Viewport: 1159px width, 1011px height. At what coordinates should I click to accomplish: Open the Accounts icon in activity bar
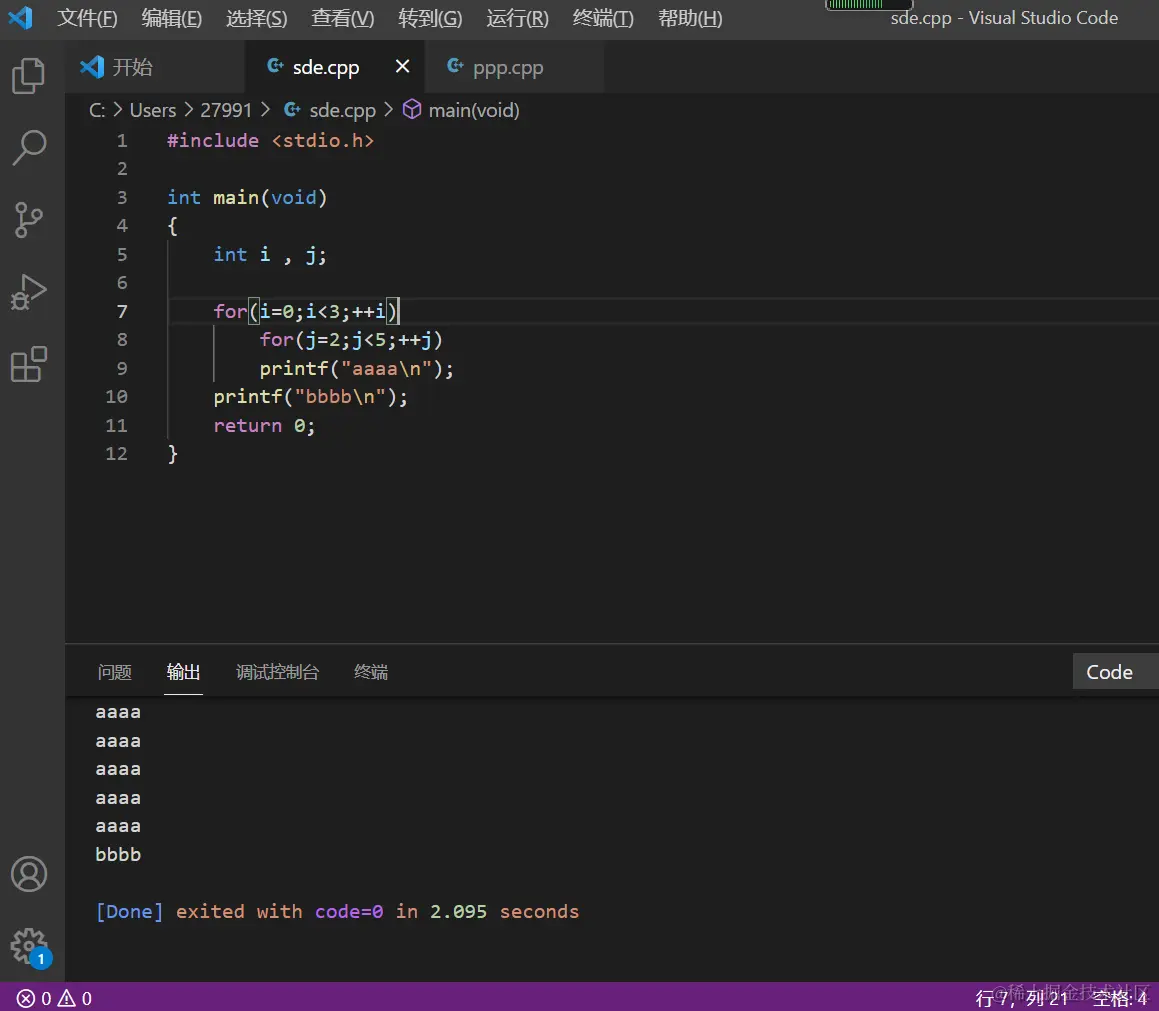click(29, 874)
